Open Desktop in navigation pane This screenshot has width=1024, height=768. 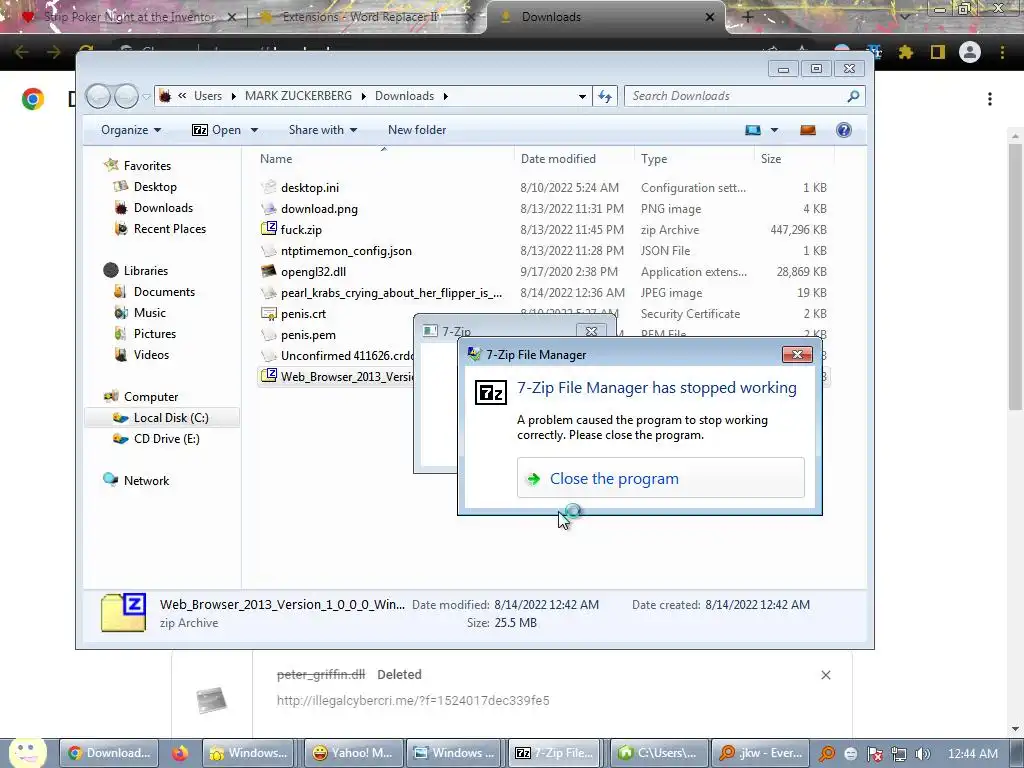pyautogui.click(x=155, y=187)
